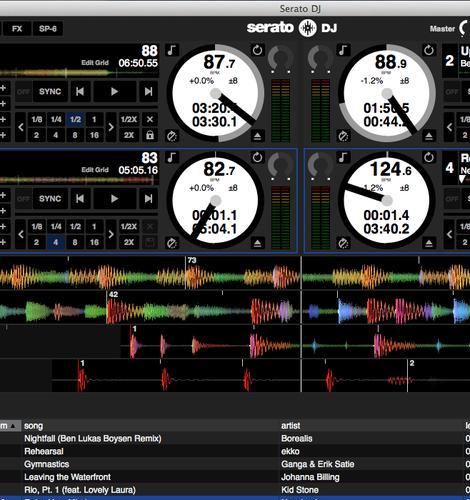Change ±8 tempo range on 88.9 BPM platter

tap(405, 81)
